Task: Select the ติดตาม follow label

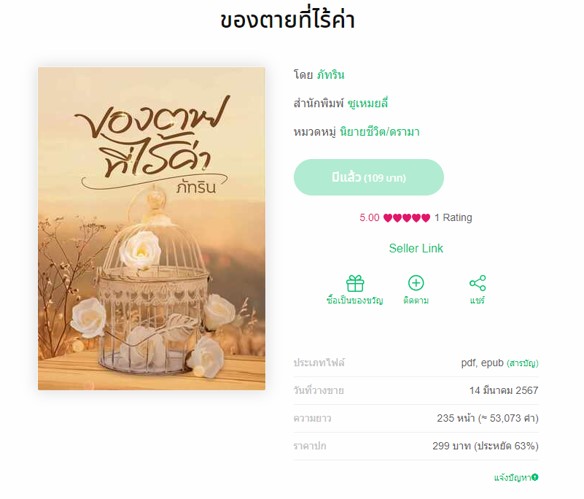Action: click(x=416, y=300)
